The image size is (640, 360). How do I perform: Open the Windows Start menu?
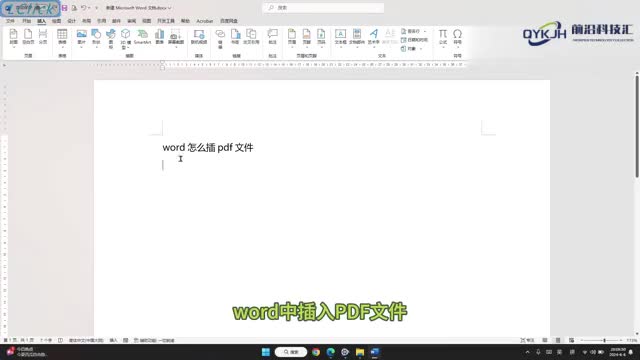(x=266, y=352)
